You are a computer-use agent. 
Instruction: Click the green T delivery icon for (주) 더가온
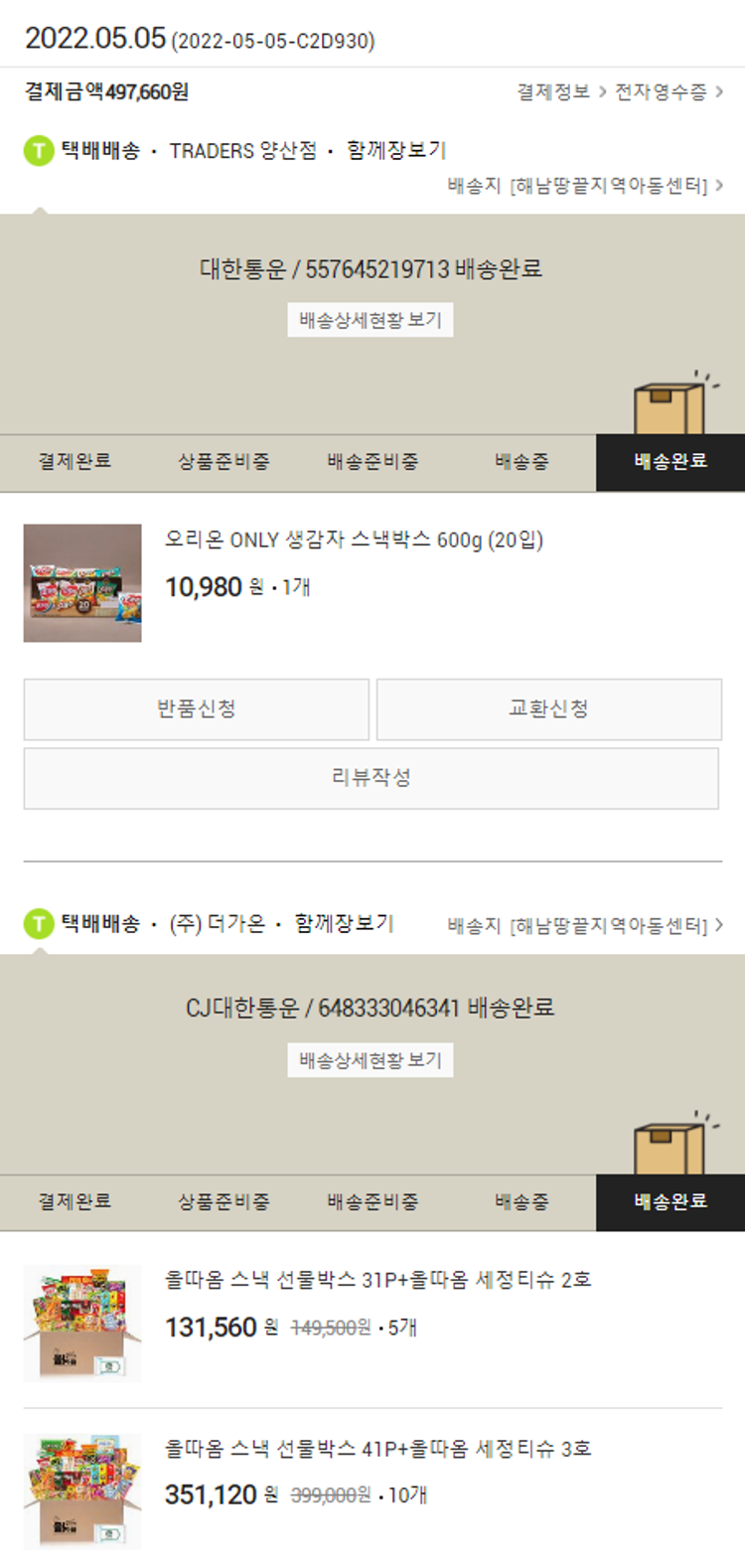click(39, 924)
